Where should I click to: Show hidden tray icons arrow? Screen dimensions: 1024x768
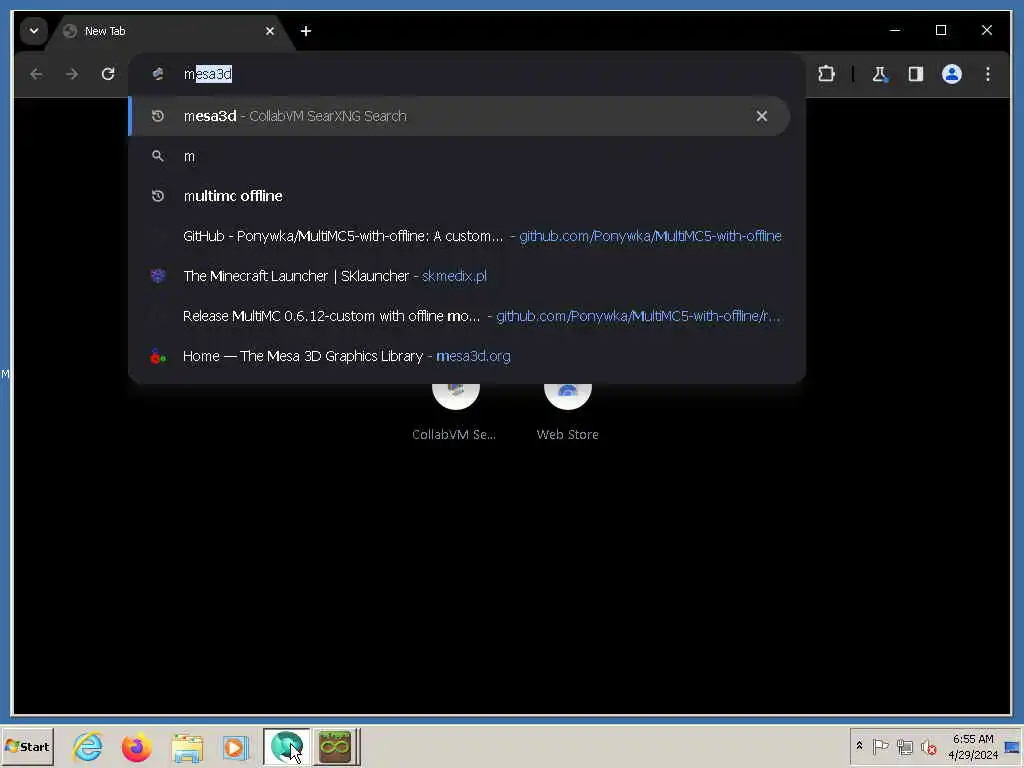[859, 746]
